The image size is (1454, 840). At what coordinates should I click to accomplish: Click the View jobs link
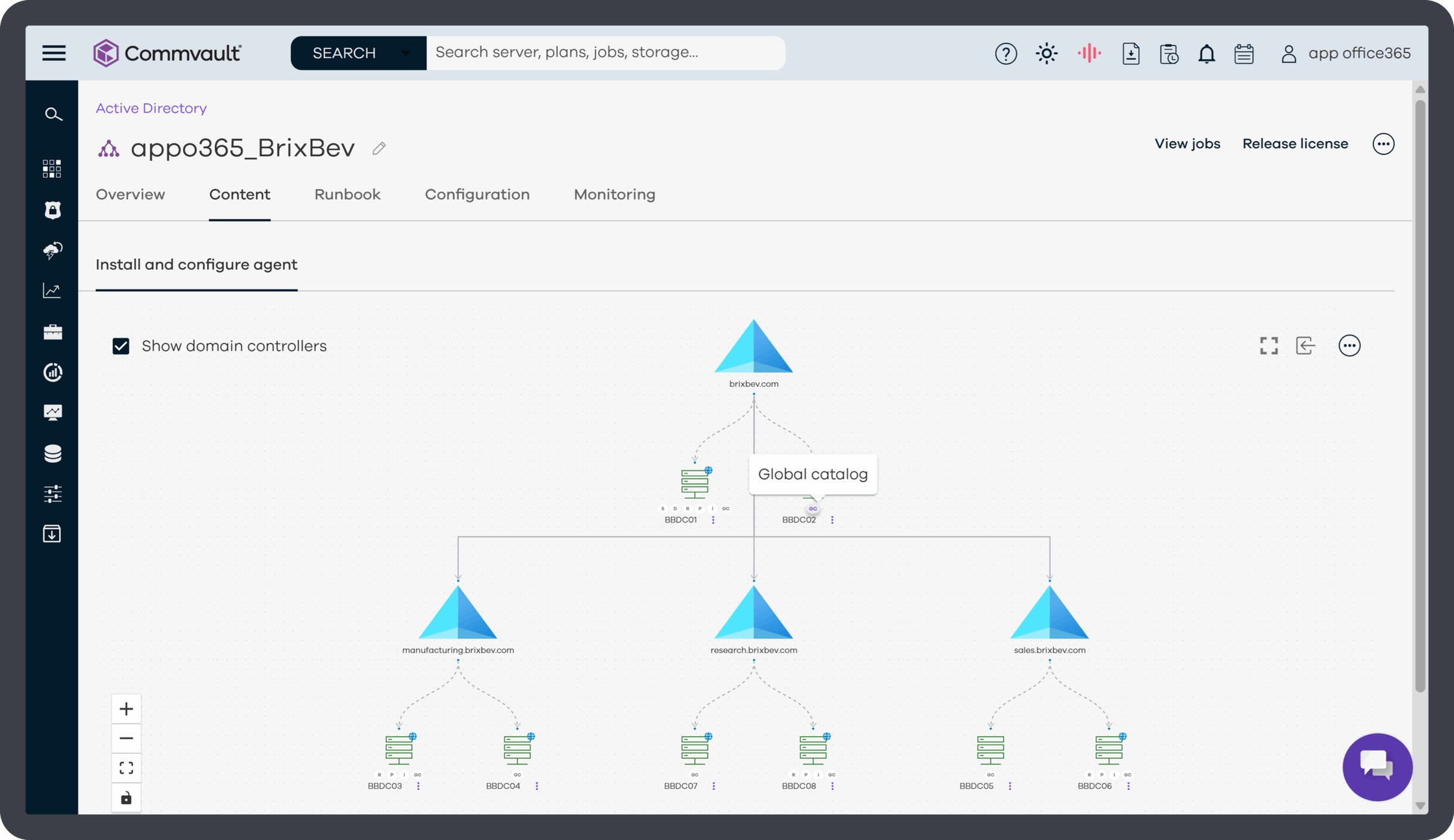[1187, 143]
